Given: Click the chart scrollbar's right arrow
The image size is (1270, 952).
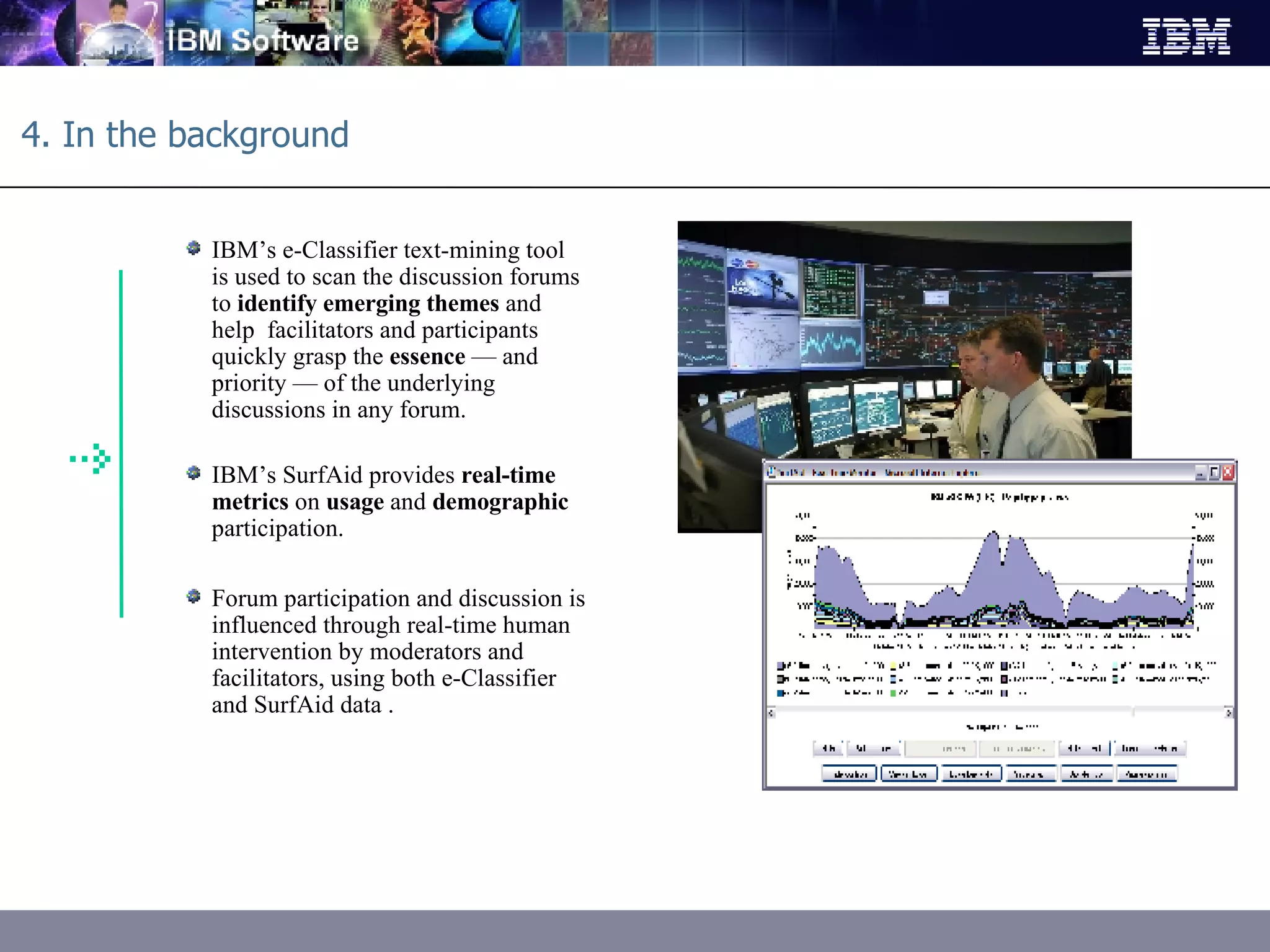Looking at the screenshot, I should point(1228,713).
